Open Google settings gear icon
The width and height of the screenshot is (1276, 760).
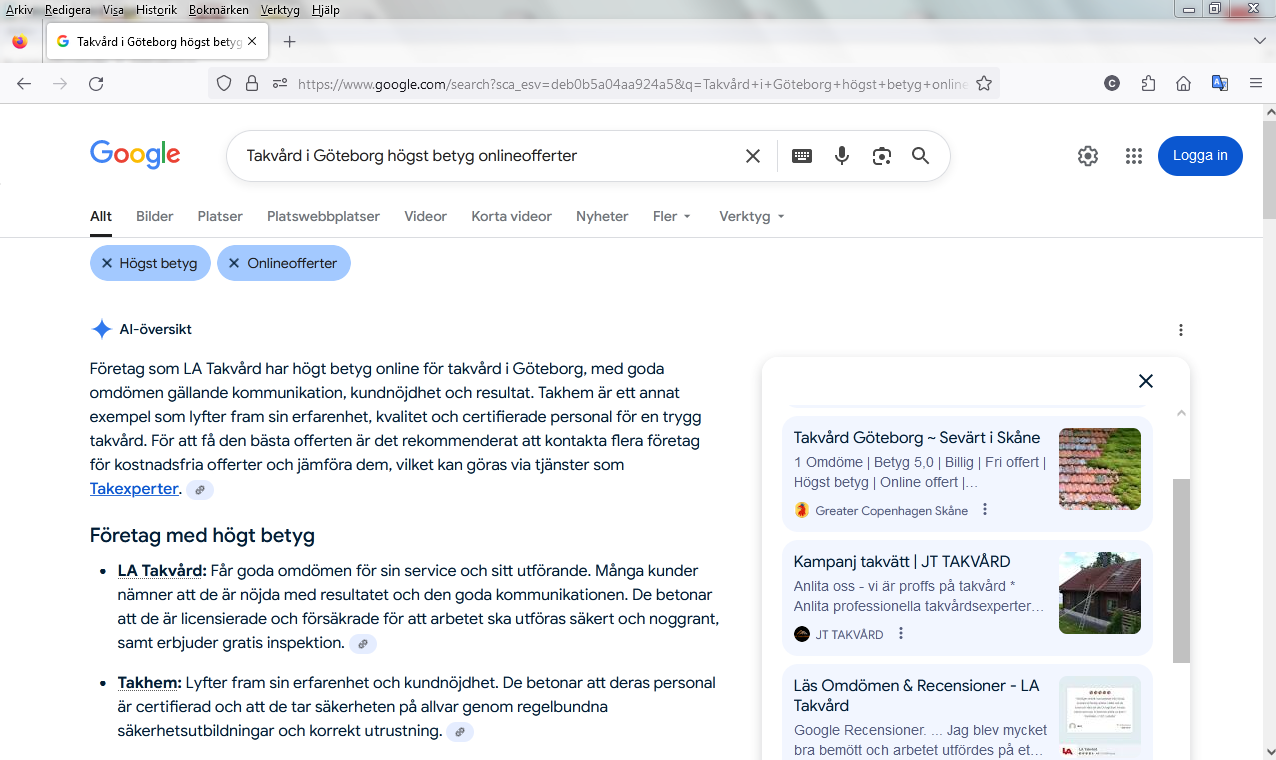[1087, 156]
